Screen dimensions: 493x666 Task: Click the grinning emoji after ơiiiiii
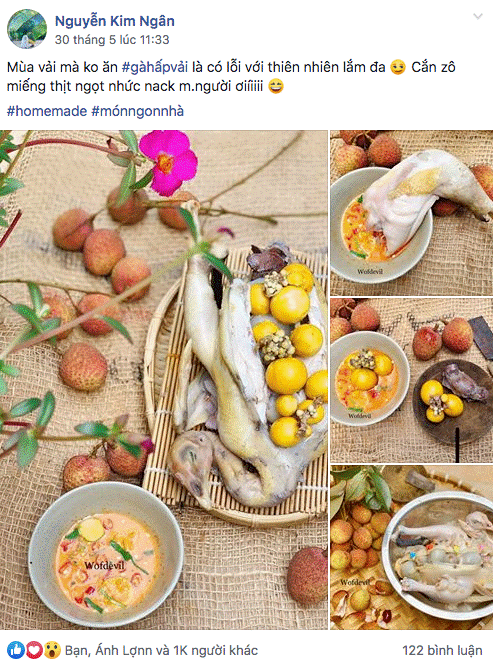tap(276, 87)
